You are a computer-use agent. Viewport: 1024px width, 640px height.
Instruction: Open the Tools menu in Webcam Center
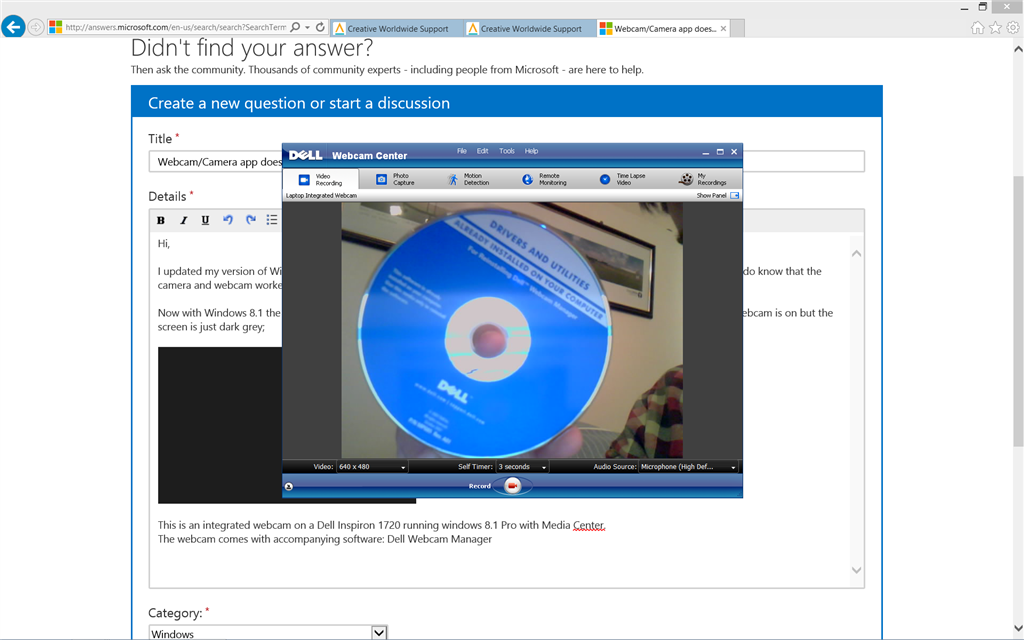coord(507,151)
